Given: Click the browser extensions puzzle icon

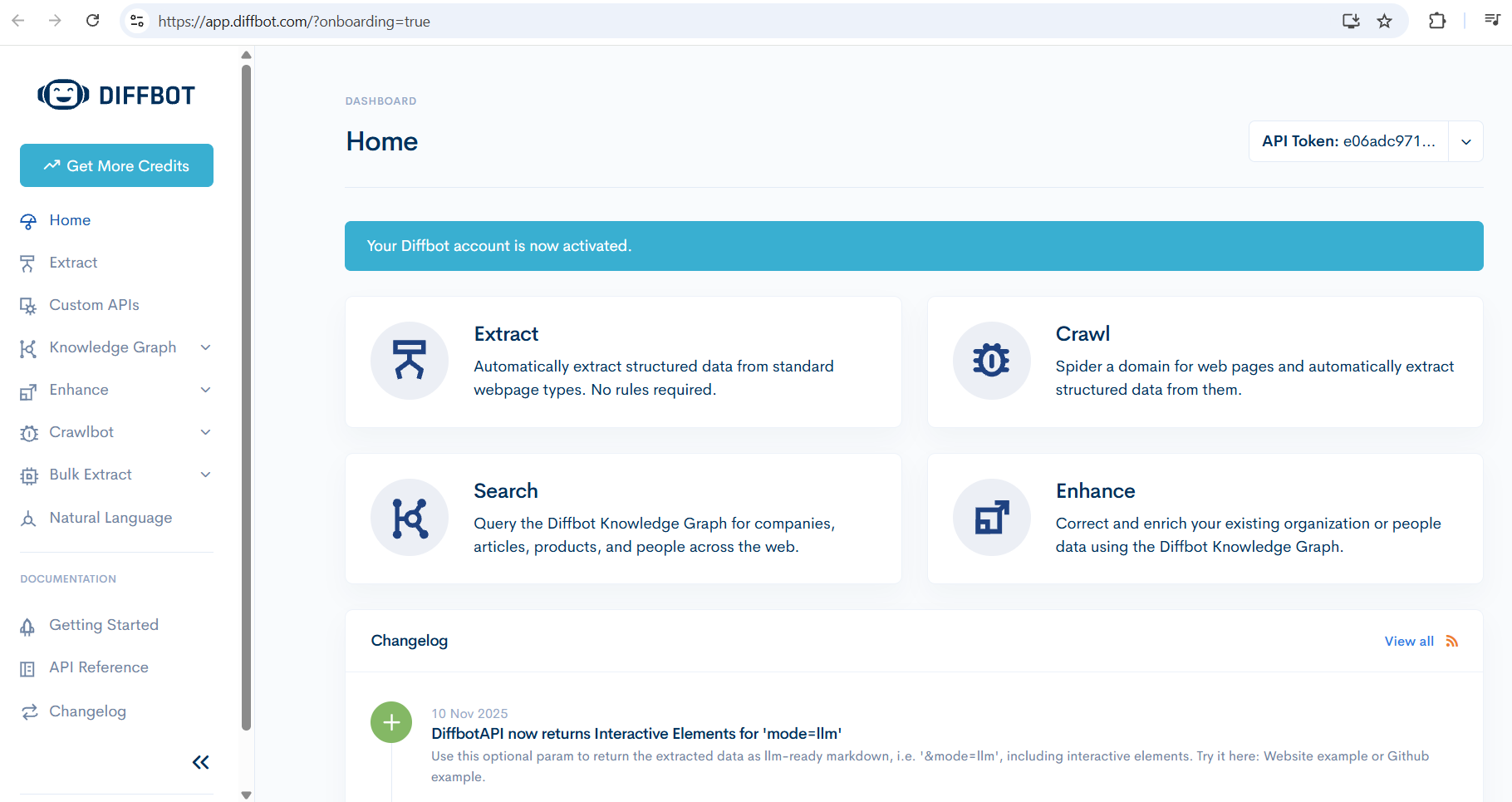Looking at the screenshot, I should 1437,21.
